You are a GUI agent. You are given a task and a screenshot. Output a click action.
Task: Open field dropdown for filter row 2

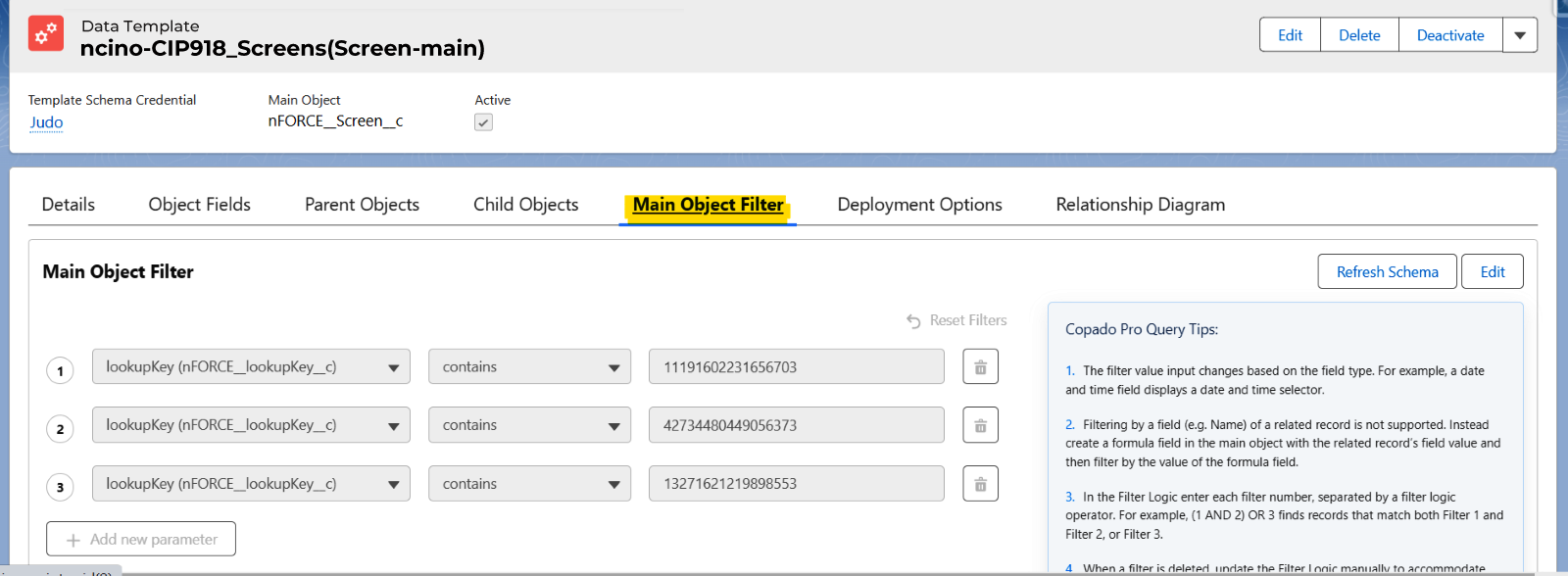[x=251, y=425]
